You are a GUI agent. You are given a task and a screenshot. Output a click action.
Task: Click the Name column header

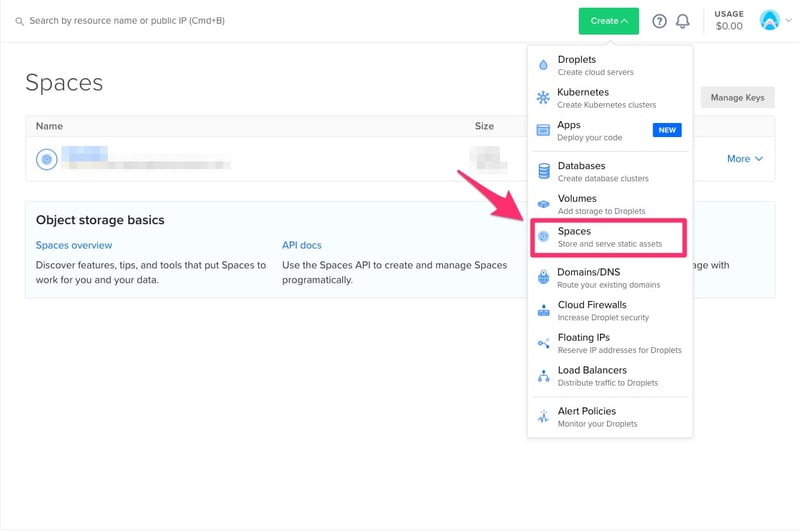coord(49,126)
